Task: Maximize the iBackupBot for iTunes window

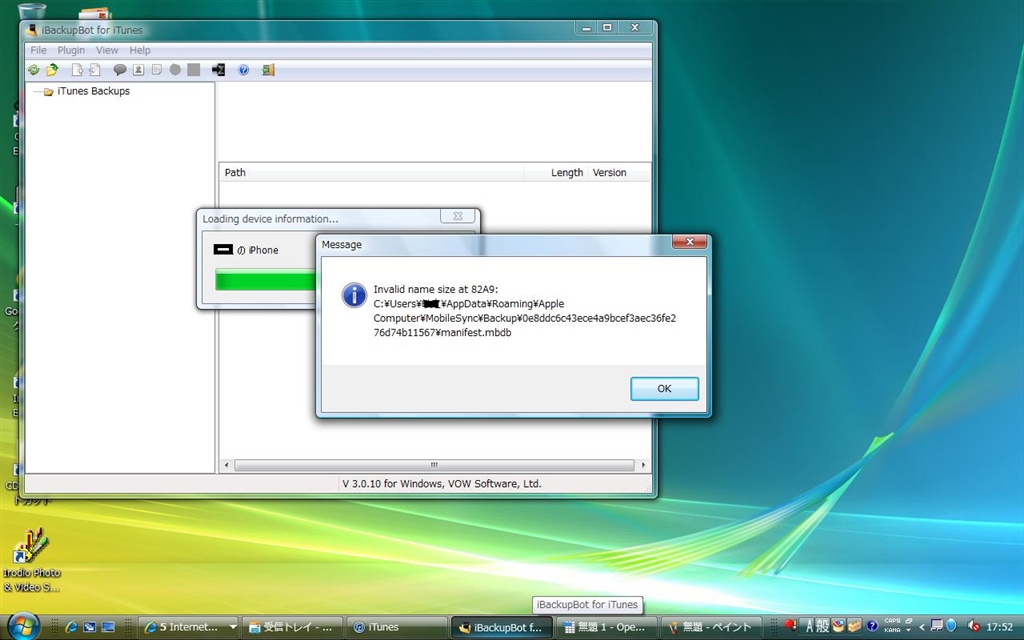Action: click(x=607, y=27)
